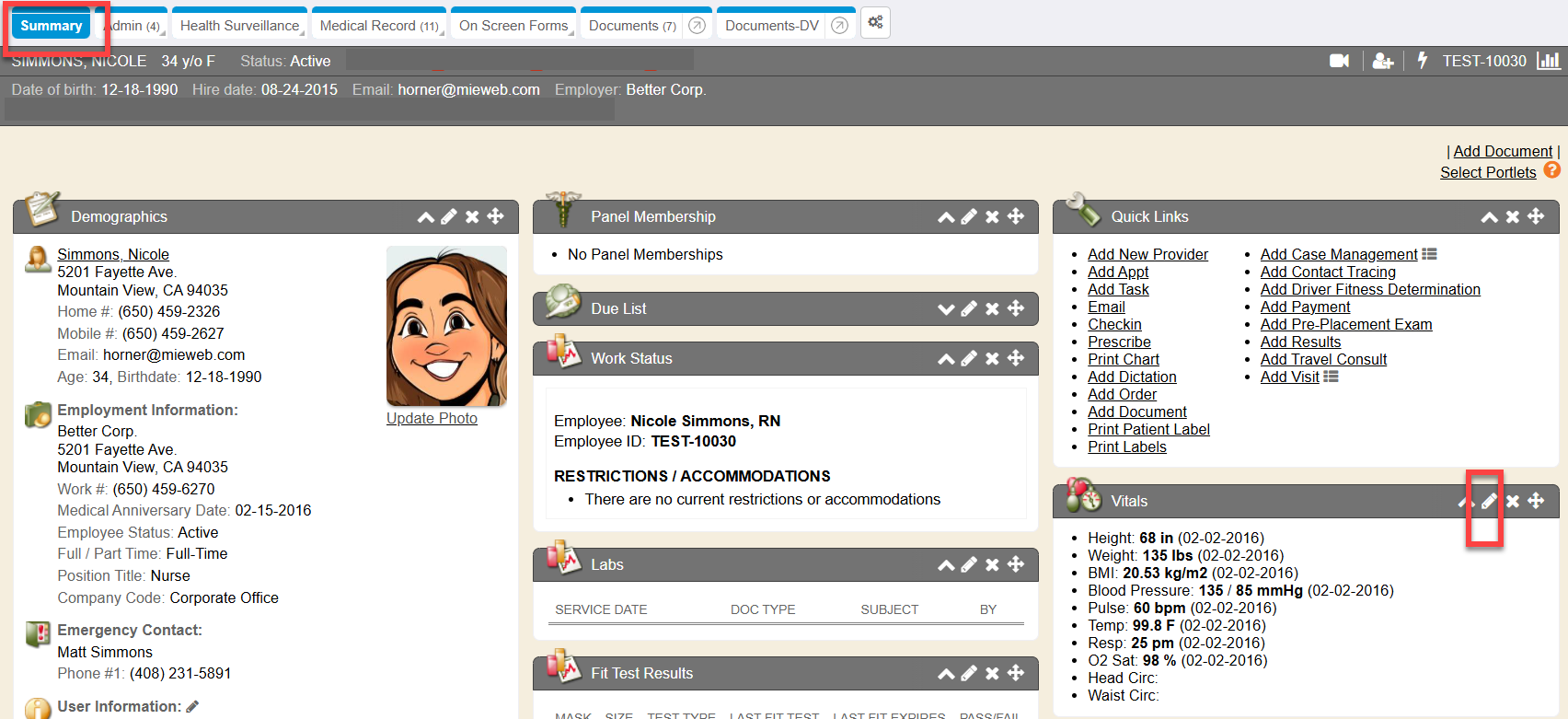
Task: Edit the Vitals portlet with pencil icon
Action: pos(1489,501)
